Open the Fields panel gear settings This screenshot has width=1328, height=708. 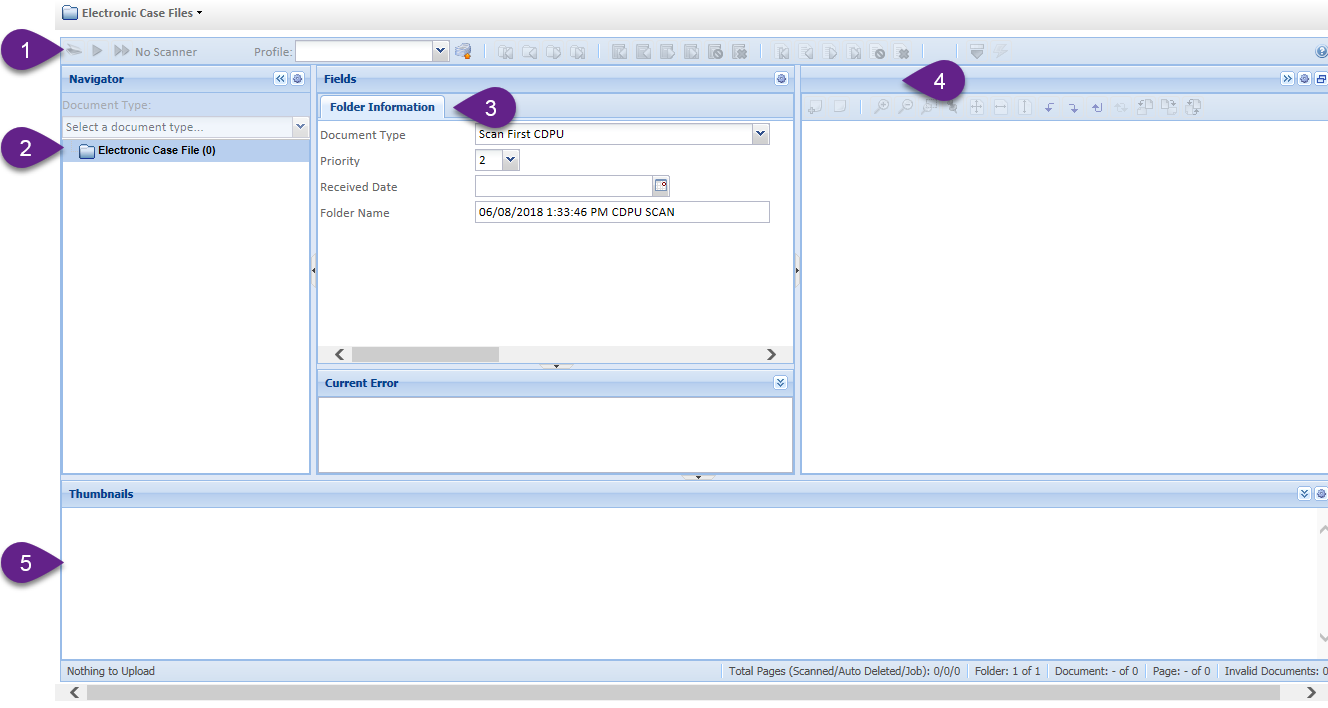(x=781, y=79)
